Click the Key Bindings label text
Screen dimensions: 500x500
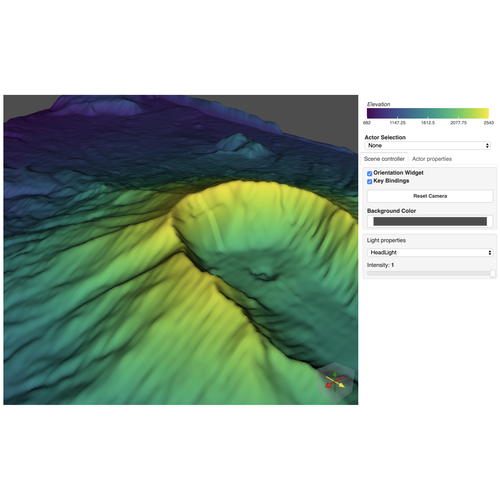[391, 181]
